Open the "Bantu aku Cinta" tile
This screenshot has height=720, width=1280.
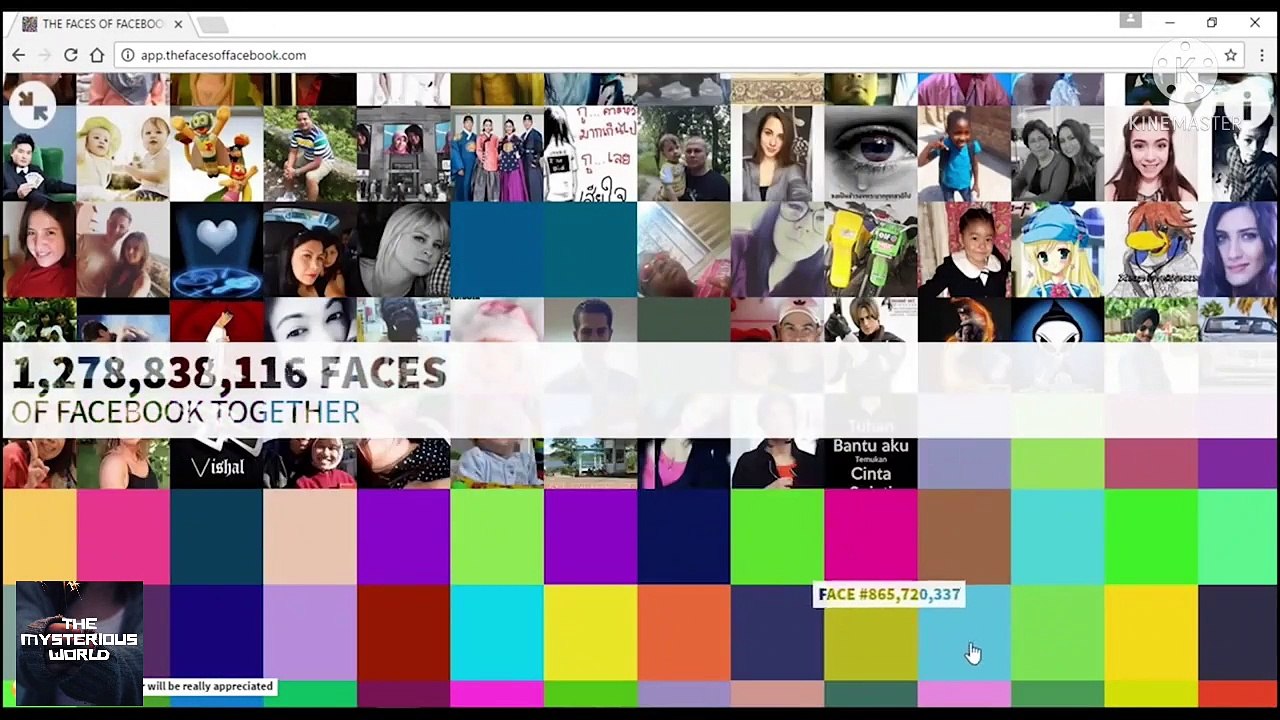pyautogui.click(x=870, y=463)
